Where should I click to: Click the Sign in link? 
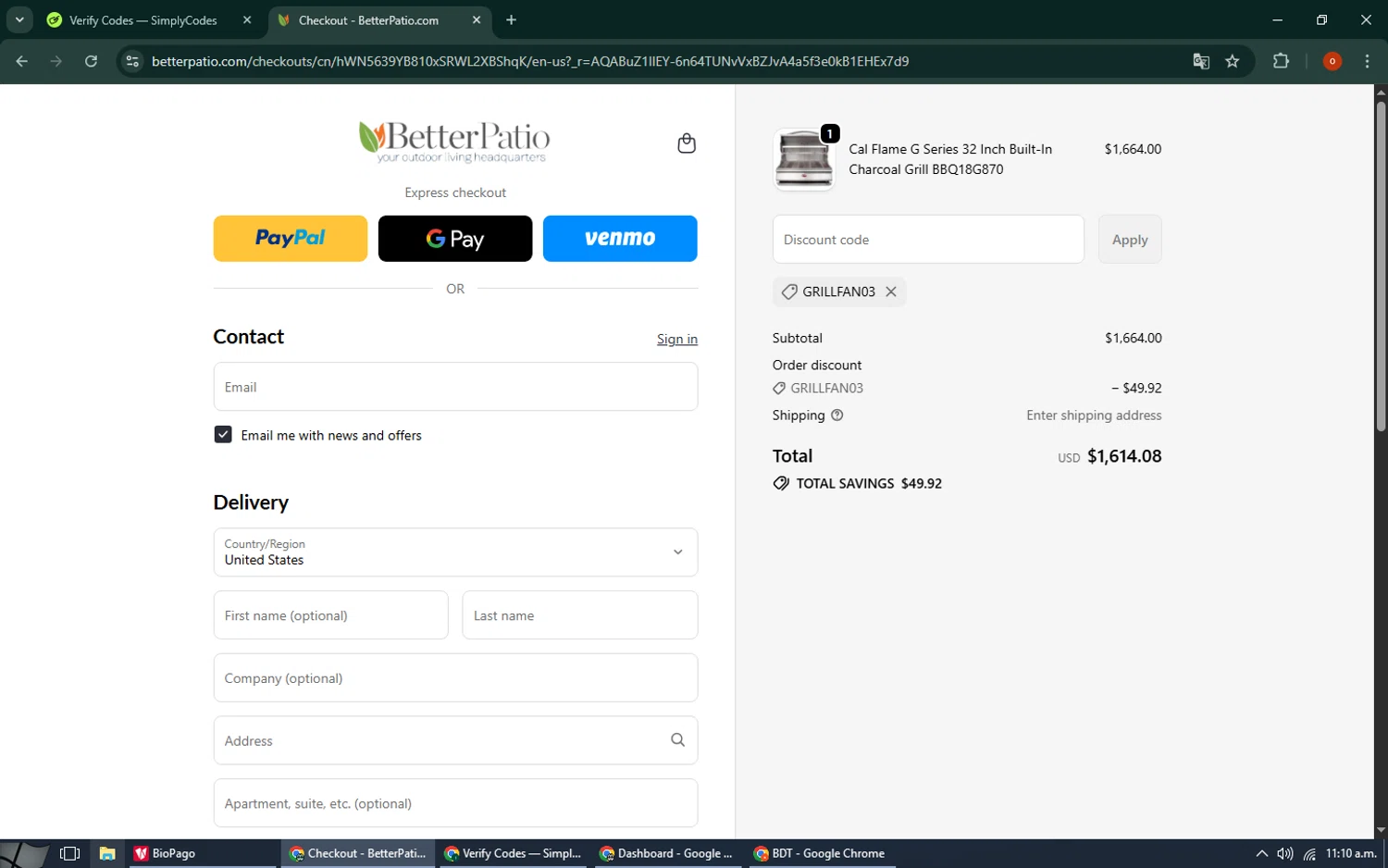(x=677, y=339)
